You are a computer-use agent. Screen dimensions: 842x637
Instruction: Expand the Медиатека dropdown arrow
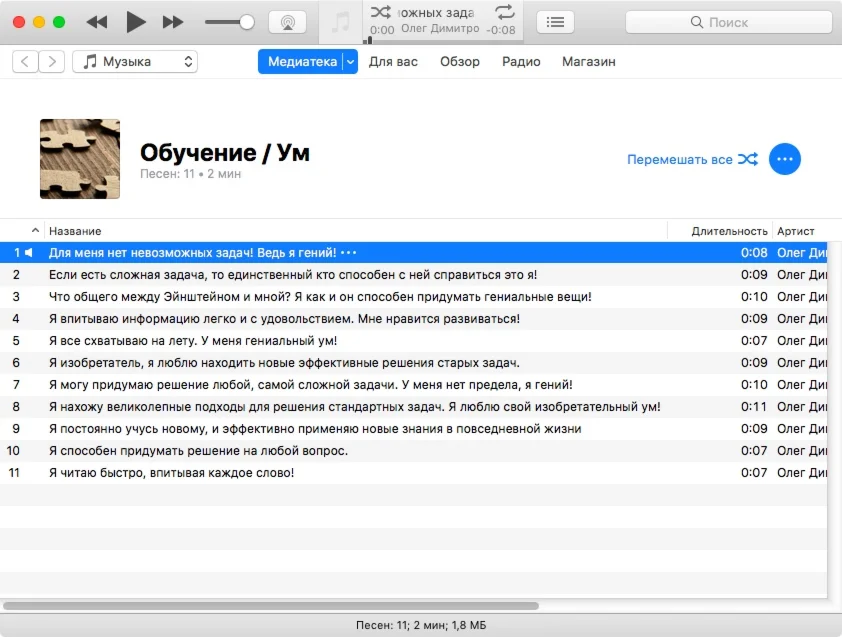tap(350, 62)
